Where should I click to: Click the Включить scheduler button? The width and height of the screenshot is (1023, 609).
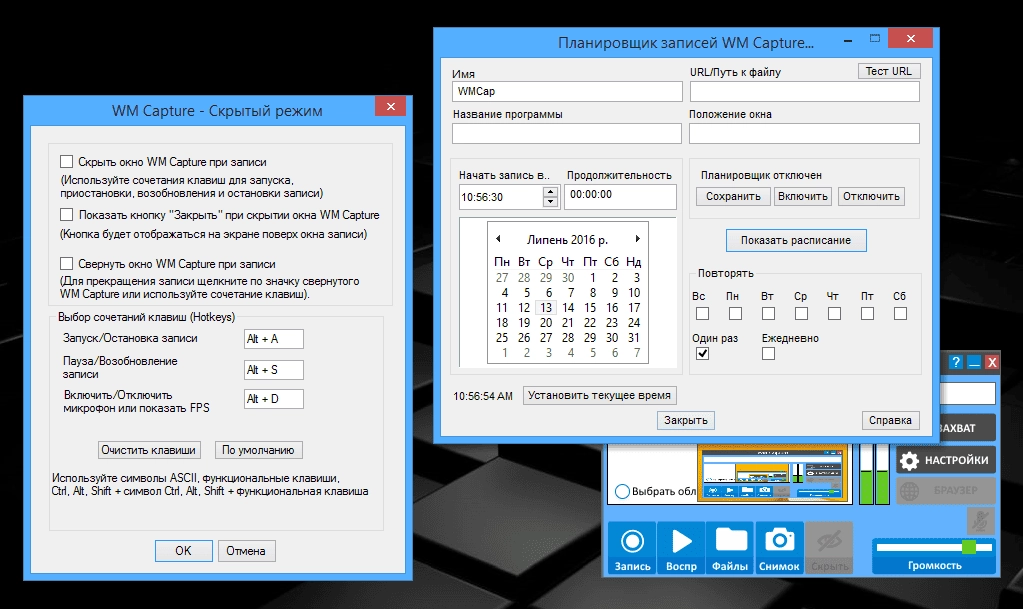[802, 196]
